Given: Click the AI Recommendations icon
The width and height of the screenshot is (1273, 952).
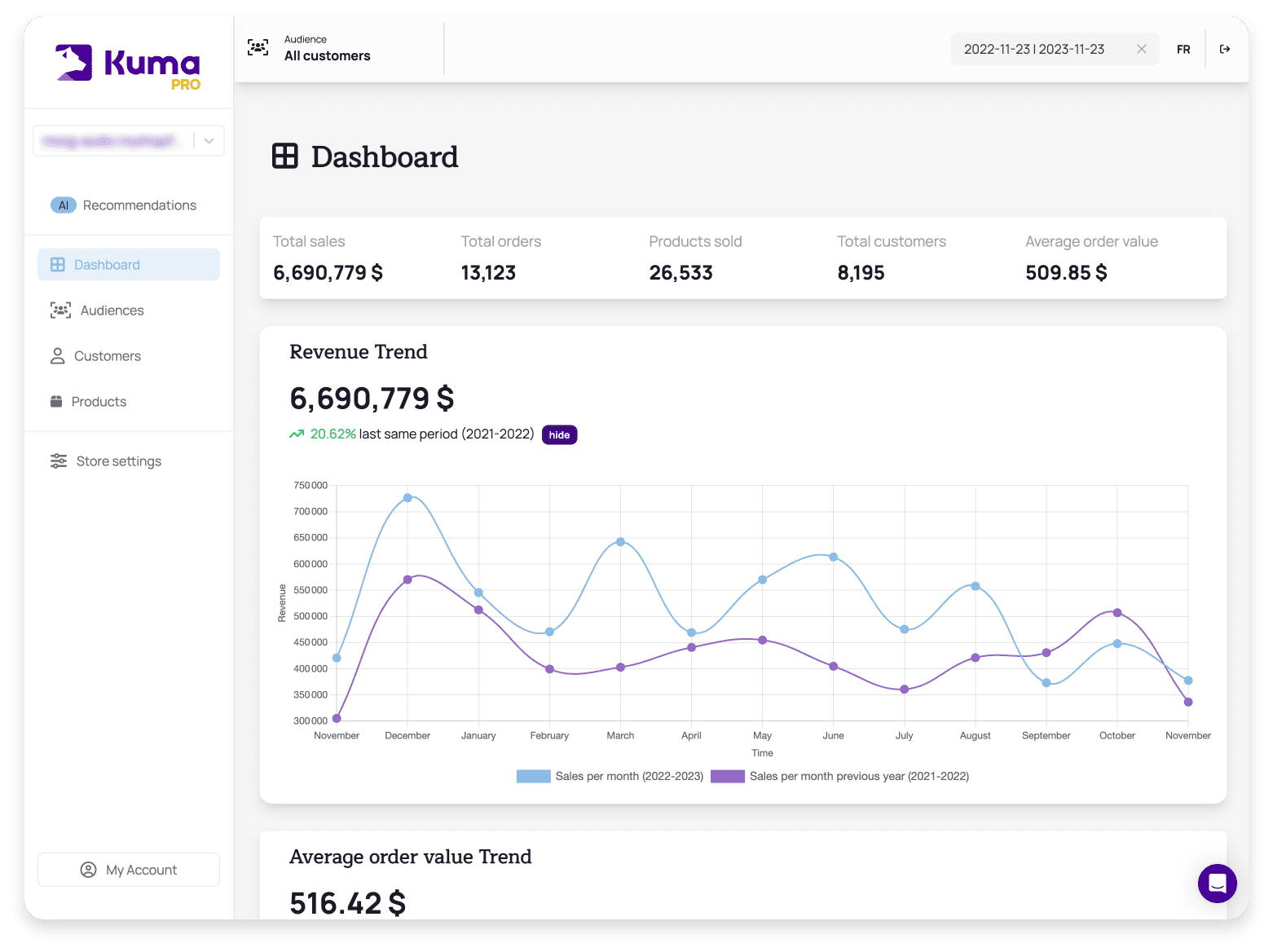Looking at the screenshot, I should point(64,205).
